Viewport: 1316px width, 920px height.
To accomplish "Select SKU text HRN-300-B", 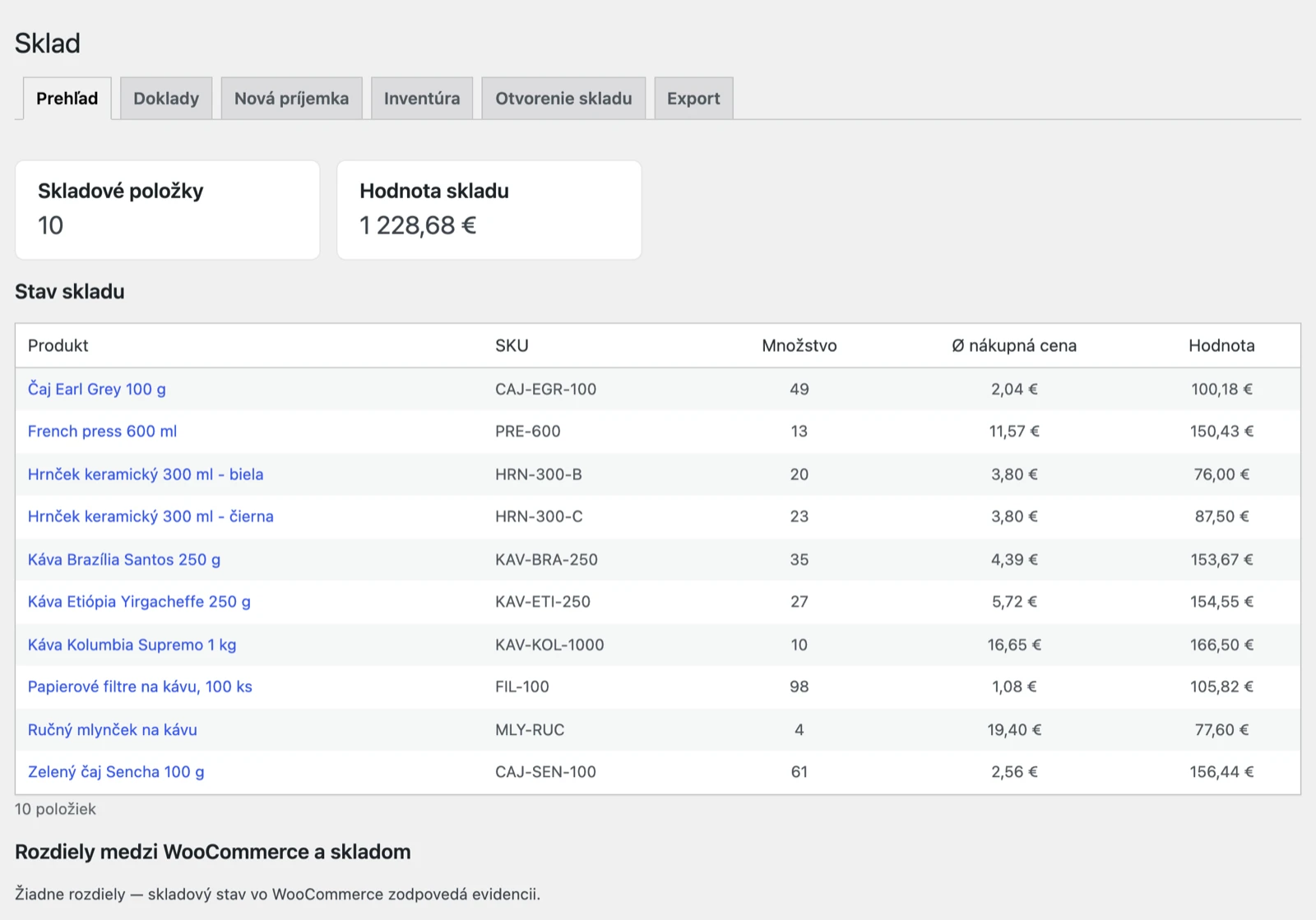I will pyautogui.click(x=539, y=474).
